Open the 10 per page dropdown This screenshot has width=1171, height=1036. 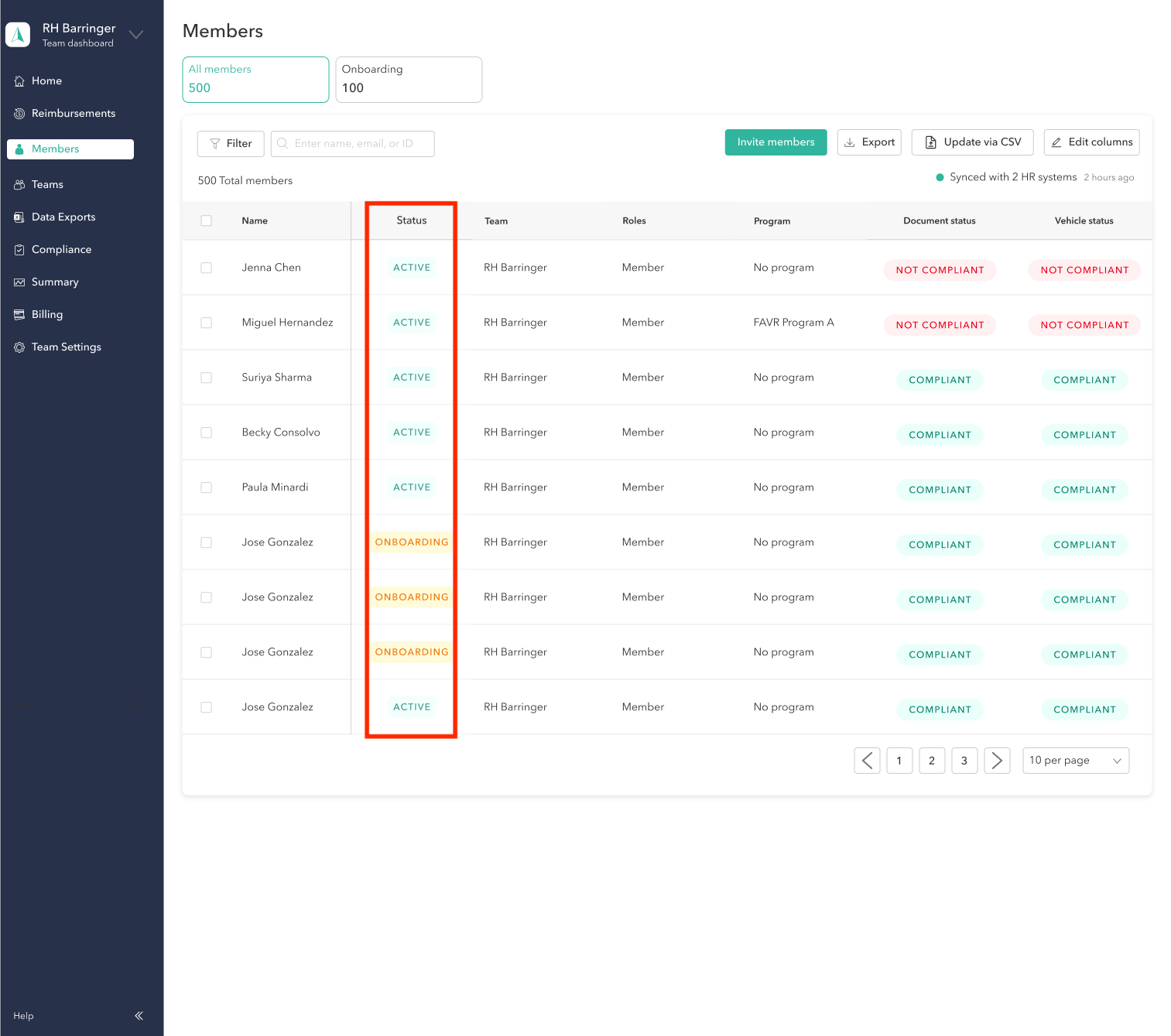(1075, 761)
